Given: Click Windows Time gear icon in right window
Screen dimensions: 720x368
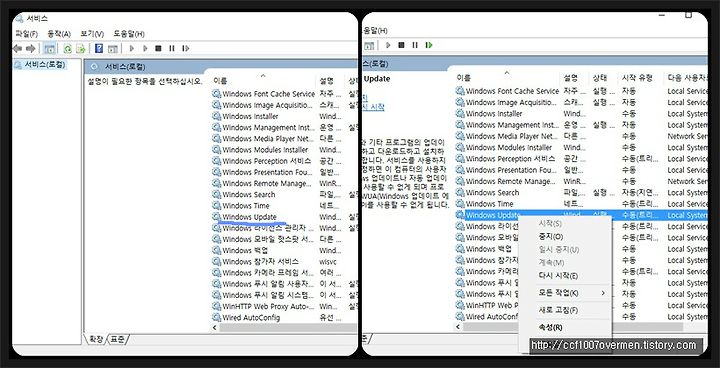Looking at the screenshot, I should pos(460,204).
